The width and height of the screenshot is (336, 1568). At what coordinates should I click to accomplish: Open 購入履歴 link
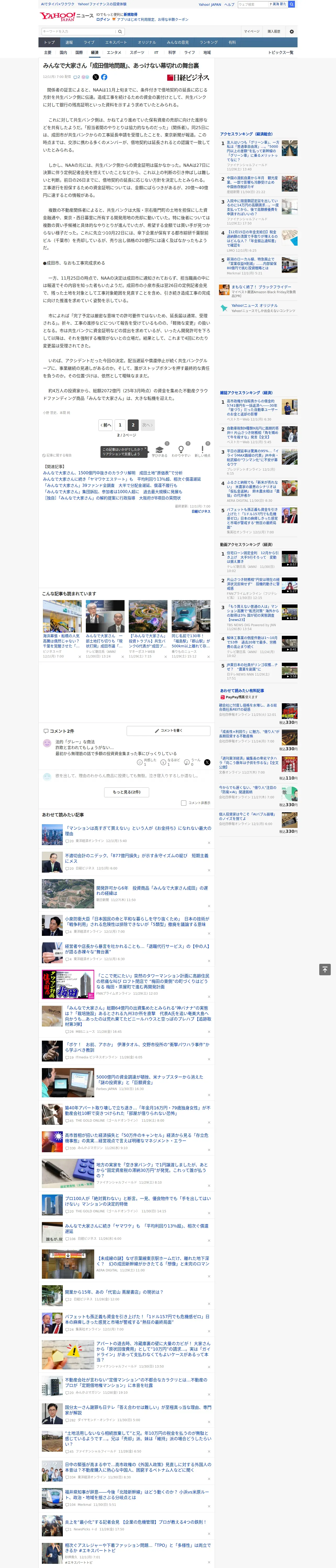(274, 32)
